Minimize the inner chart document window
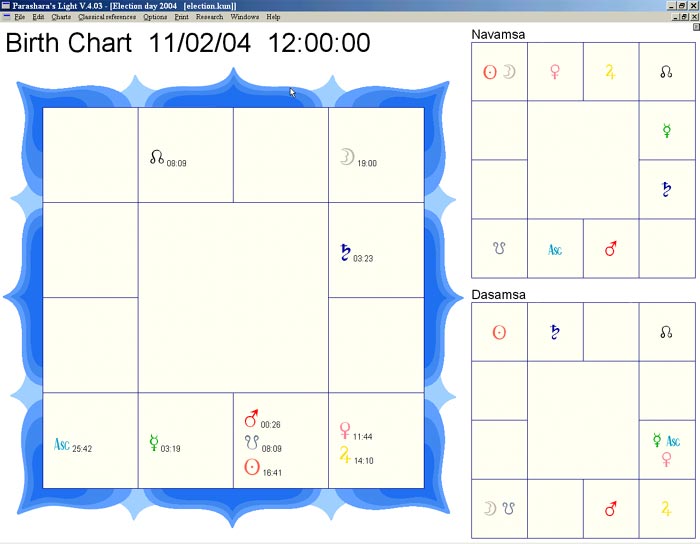The image size is (700, 544). click(x=676, y=17)
